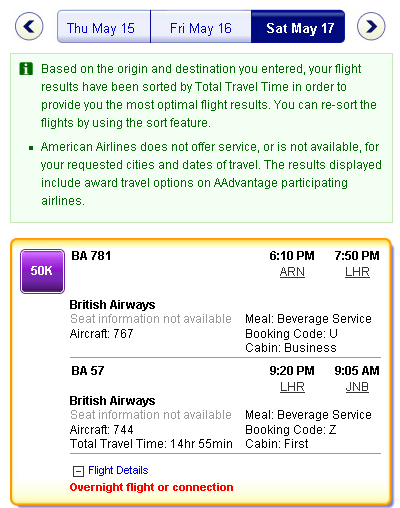
Task: Click Total Travel Time 14hr 55min text
Action: (151, 444)
